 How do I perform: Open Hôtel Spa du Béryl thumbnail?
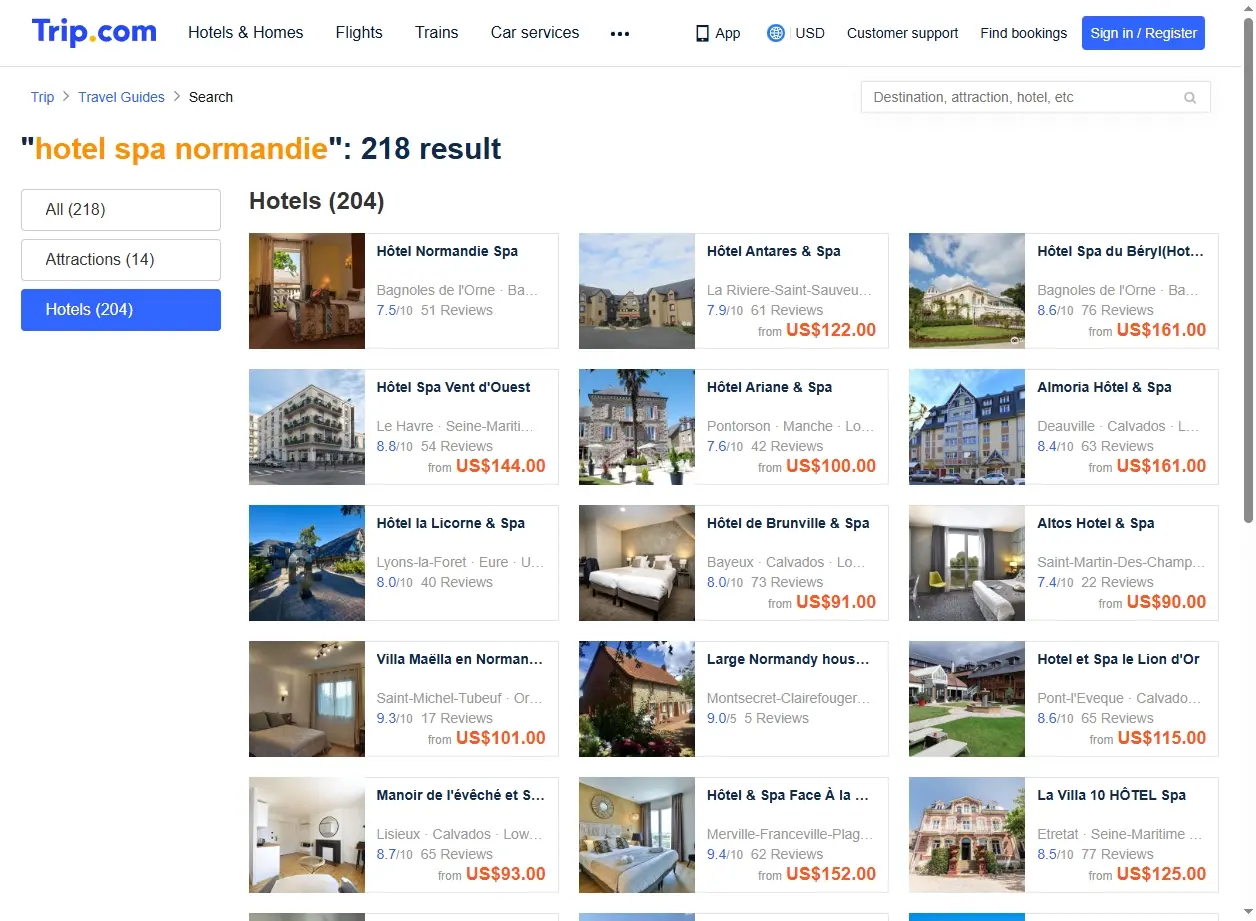(967, 291)
